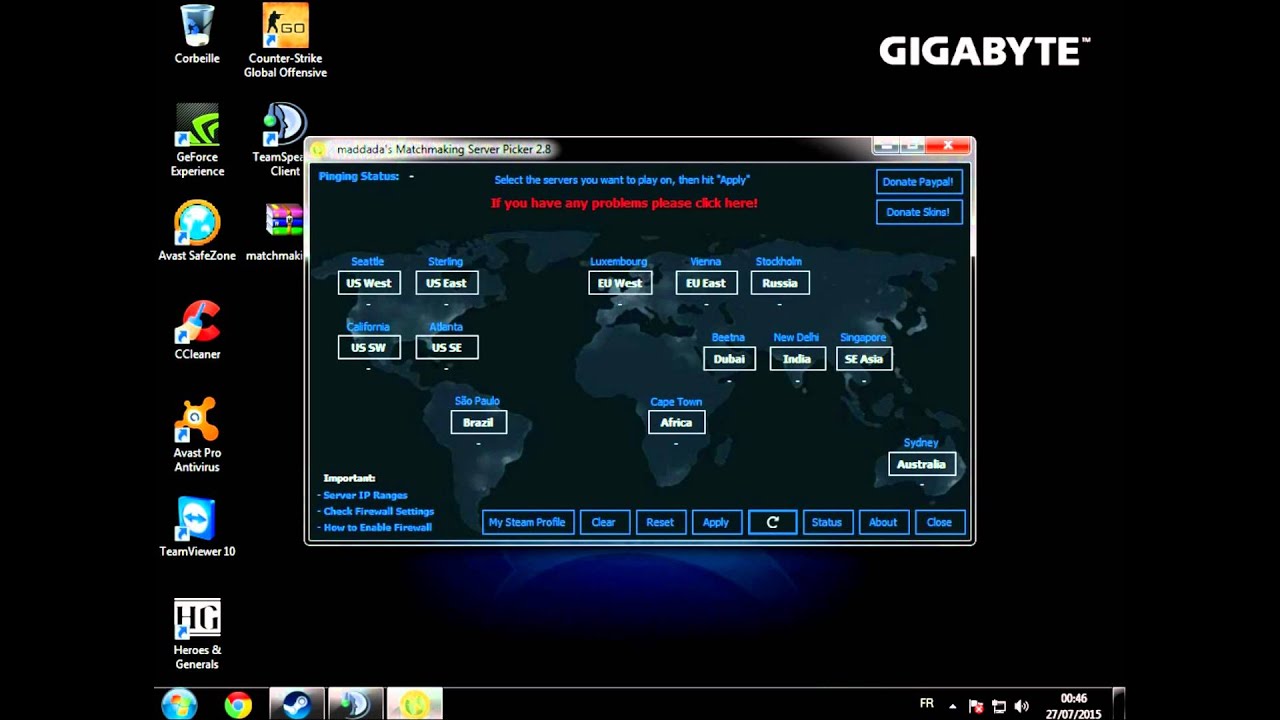Click red problems help link
The height and width of the screenshot is (720, 1280).
click(x=624, y=203)
